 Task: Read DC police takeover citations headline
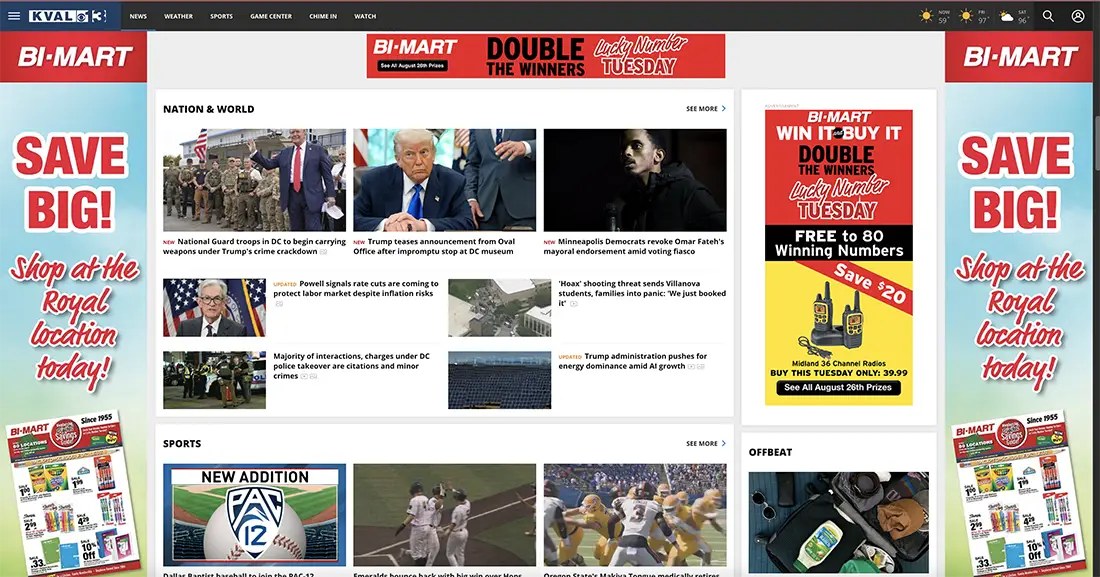click(351, 366)
